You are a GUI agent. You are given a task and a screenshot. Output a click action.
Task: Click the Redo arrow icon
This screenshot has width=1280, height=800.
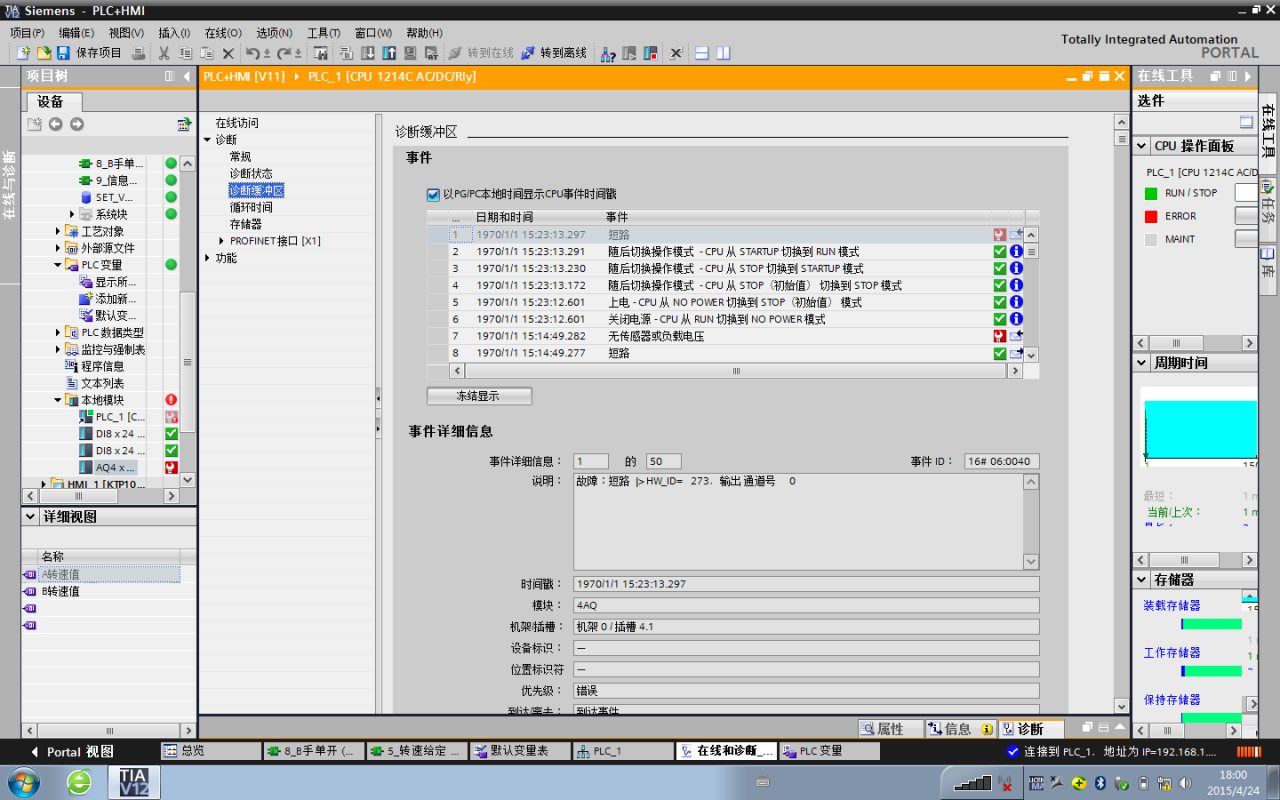point(284,53)
